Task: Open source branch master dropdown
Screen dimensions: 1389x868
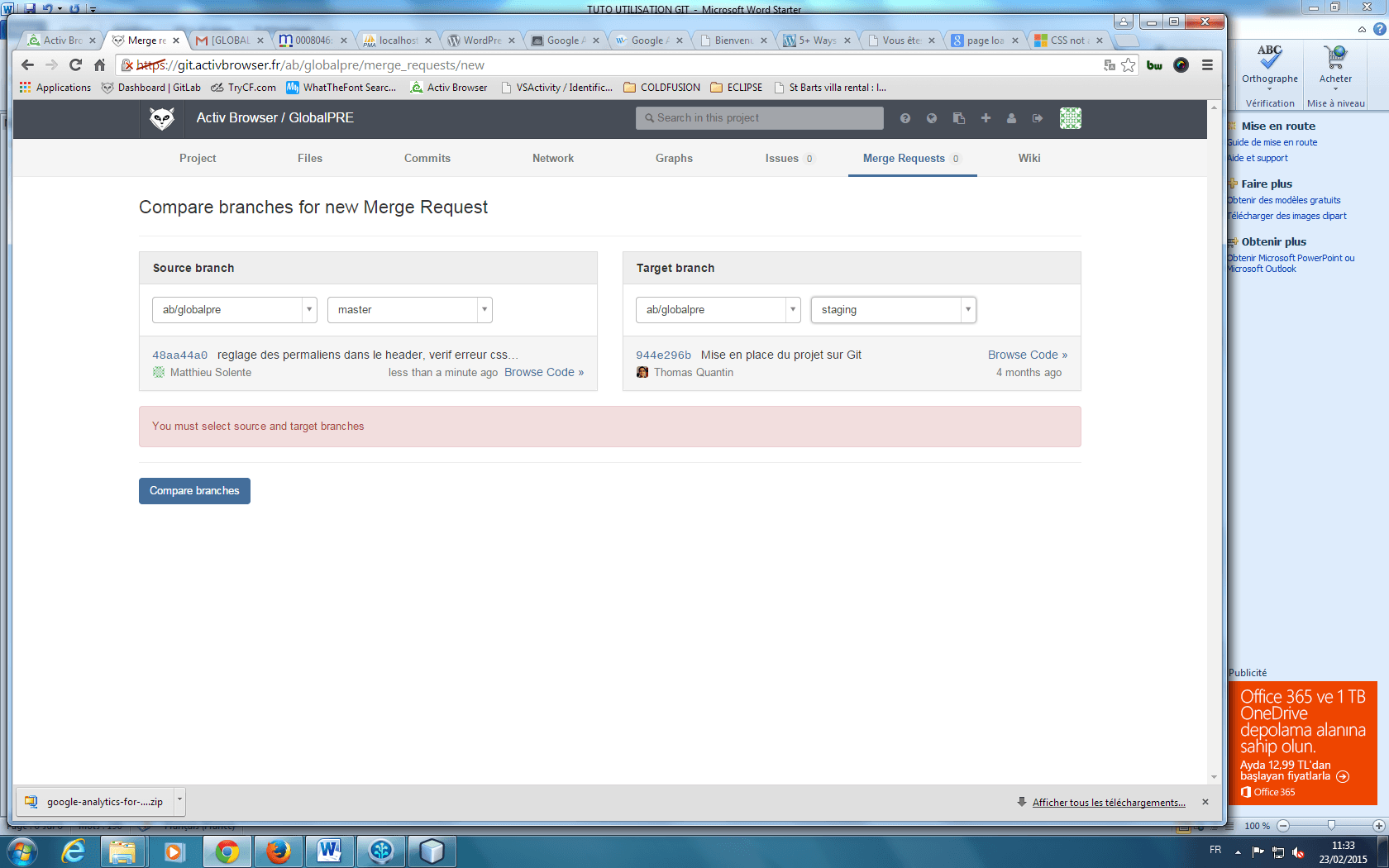Action: 409,310
